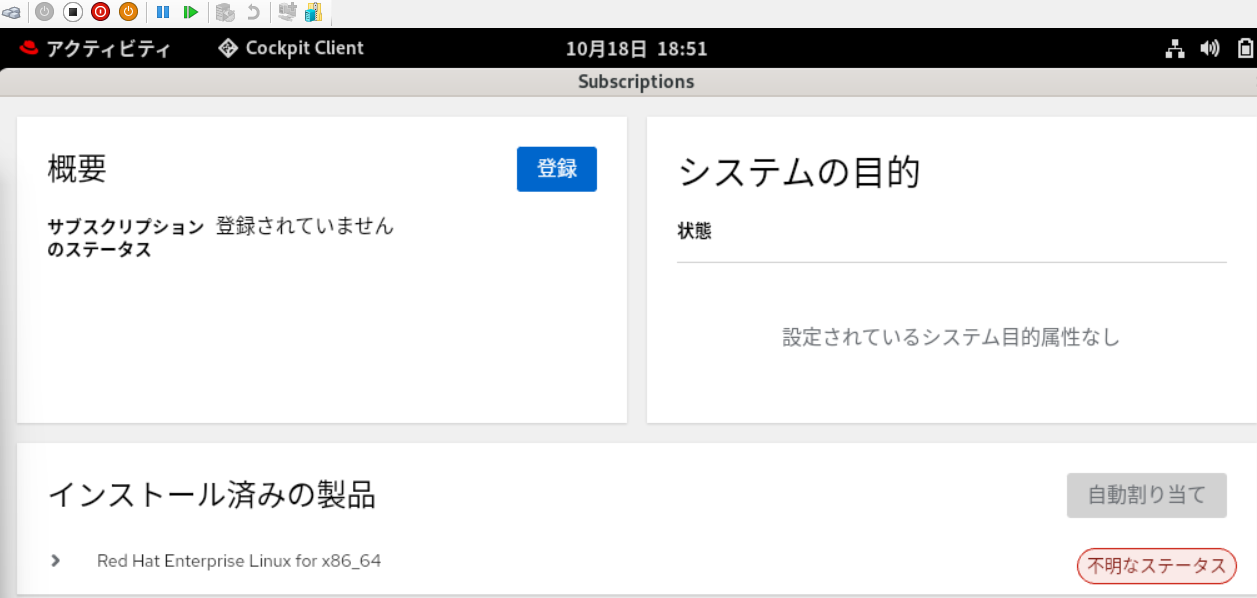Click the Red Hat Enterprise Linux for x86_64 text
The height and width of the screenshot is (598, 1257).
pos(239,561)
